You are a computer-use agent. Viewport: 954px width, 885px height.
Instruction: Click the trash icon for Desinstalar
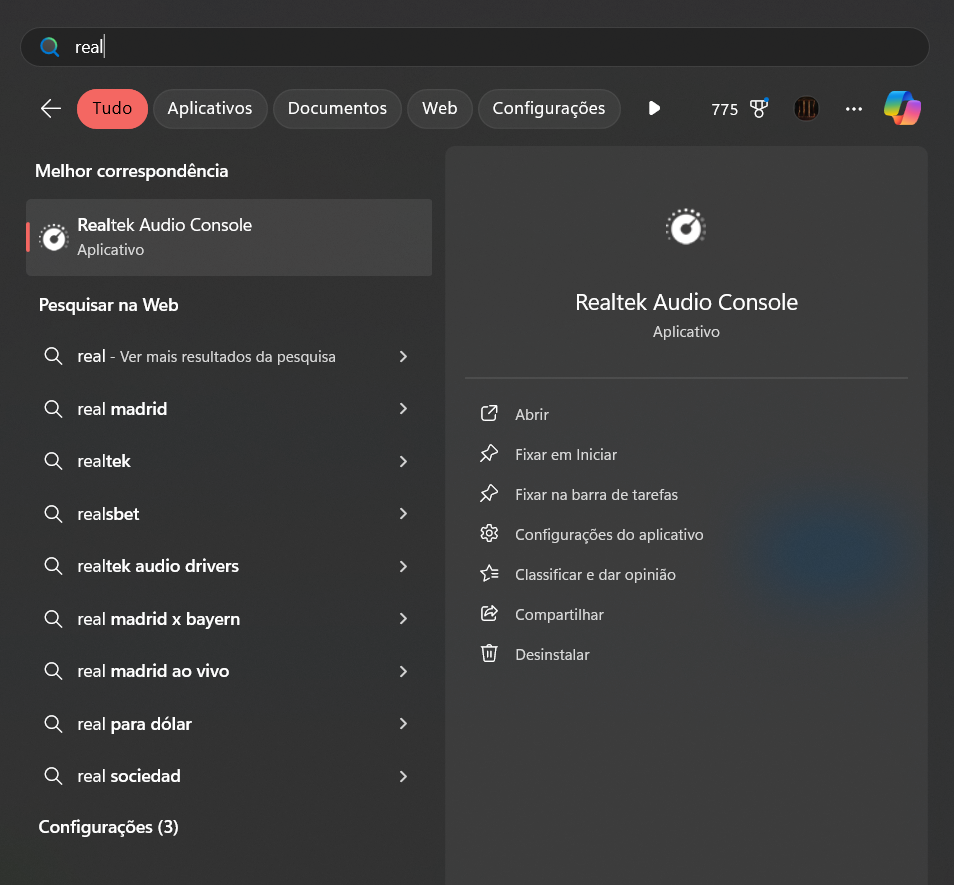(489, 654)
